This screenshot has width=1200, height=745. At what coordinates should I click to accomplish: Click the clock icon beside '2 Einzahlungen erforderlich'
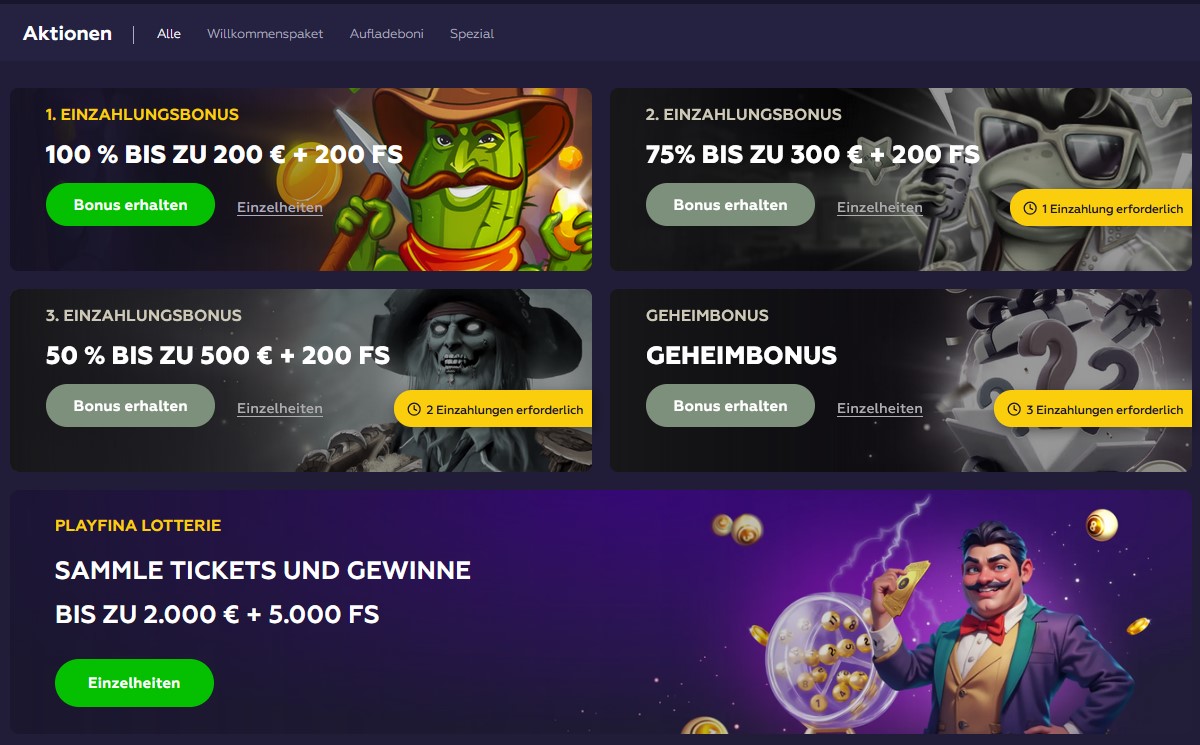pyautogui.click(x=414, y=410)
